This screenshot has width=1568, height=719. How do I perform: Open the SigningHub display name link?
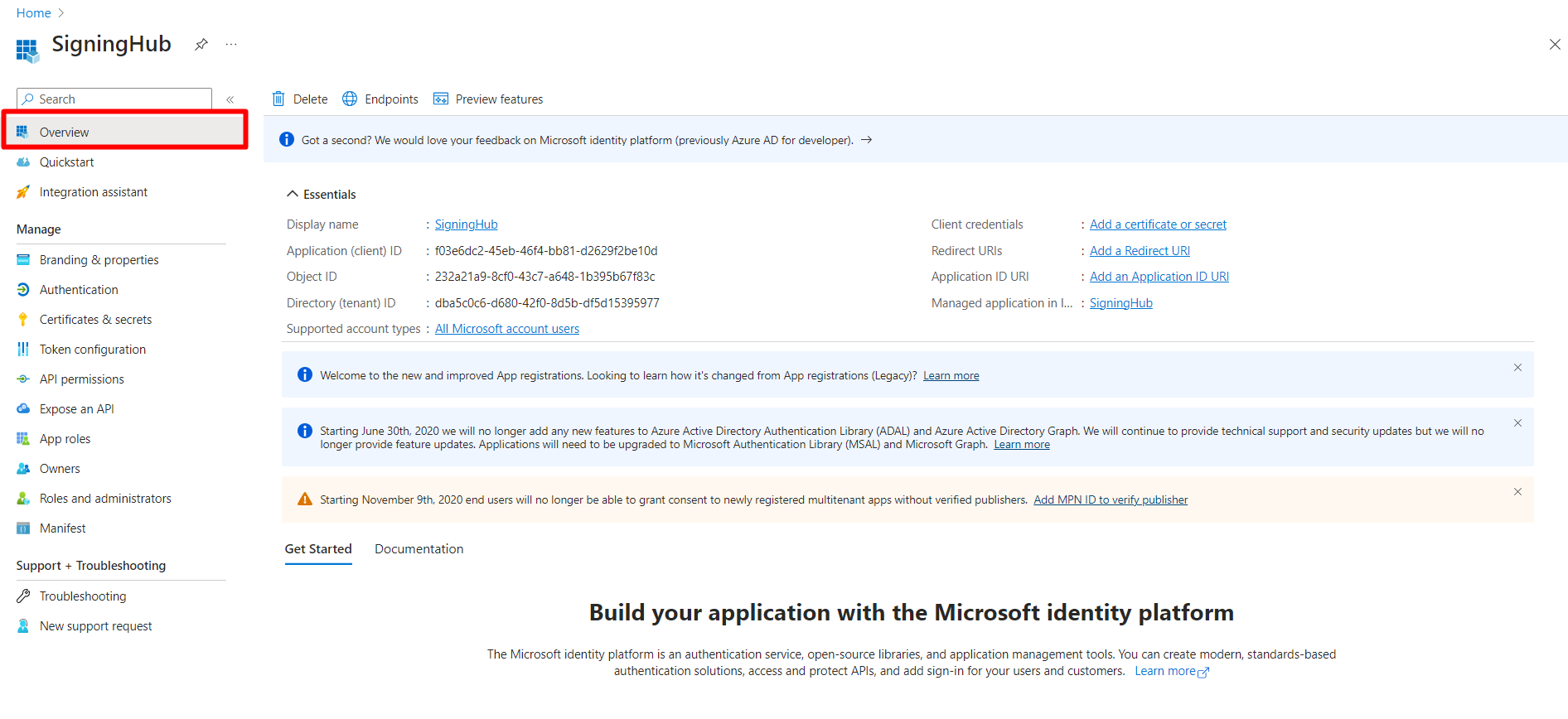pyautogui.click(x=466, y=224)
